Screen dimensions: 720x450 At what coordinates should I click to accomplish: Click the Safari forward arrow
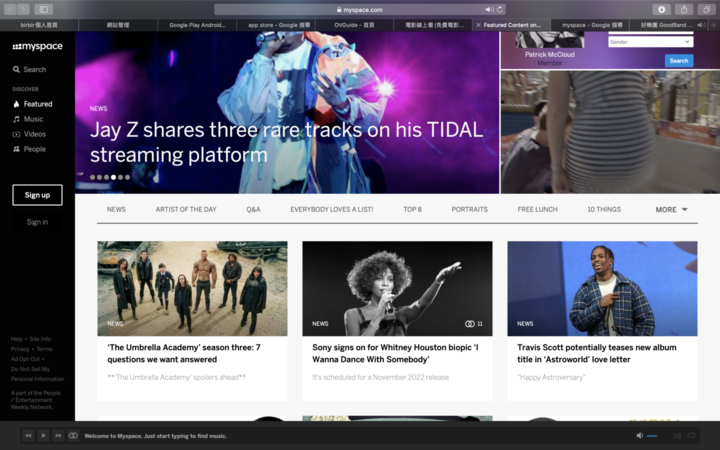(x=23, y=9)
